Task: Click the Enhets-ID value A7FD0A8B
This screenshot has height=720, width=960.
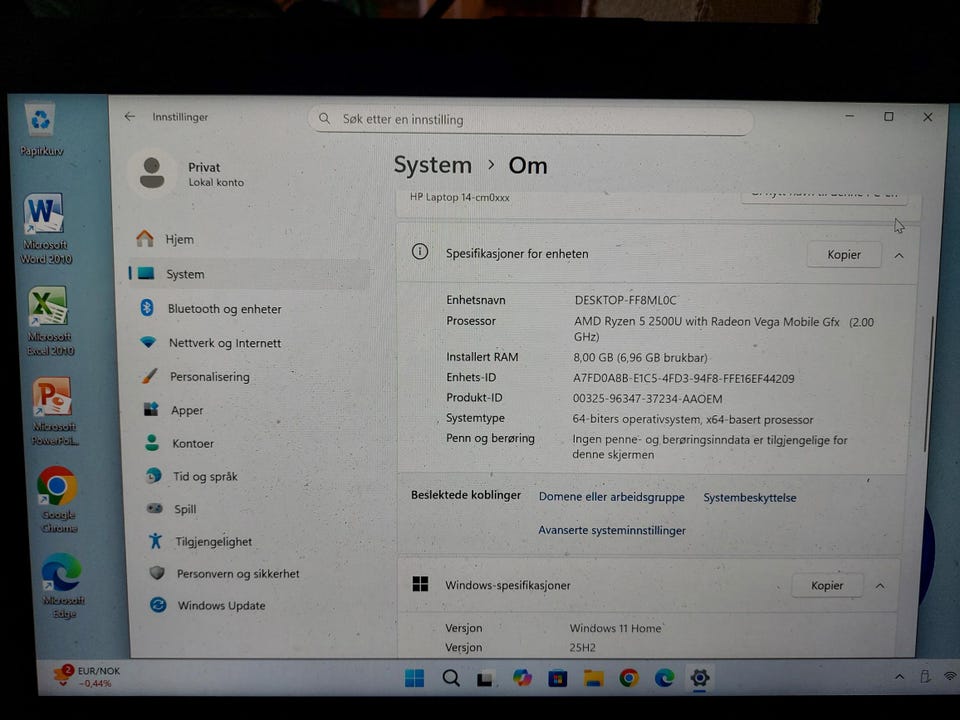Action: pyautogui.click(x=683, y=378)
